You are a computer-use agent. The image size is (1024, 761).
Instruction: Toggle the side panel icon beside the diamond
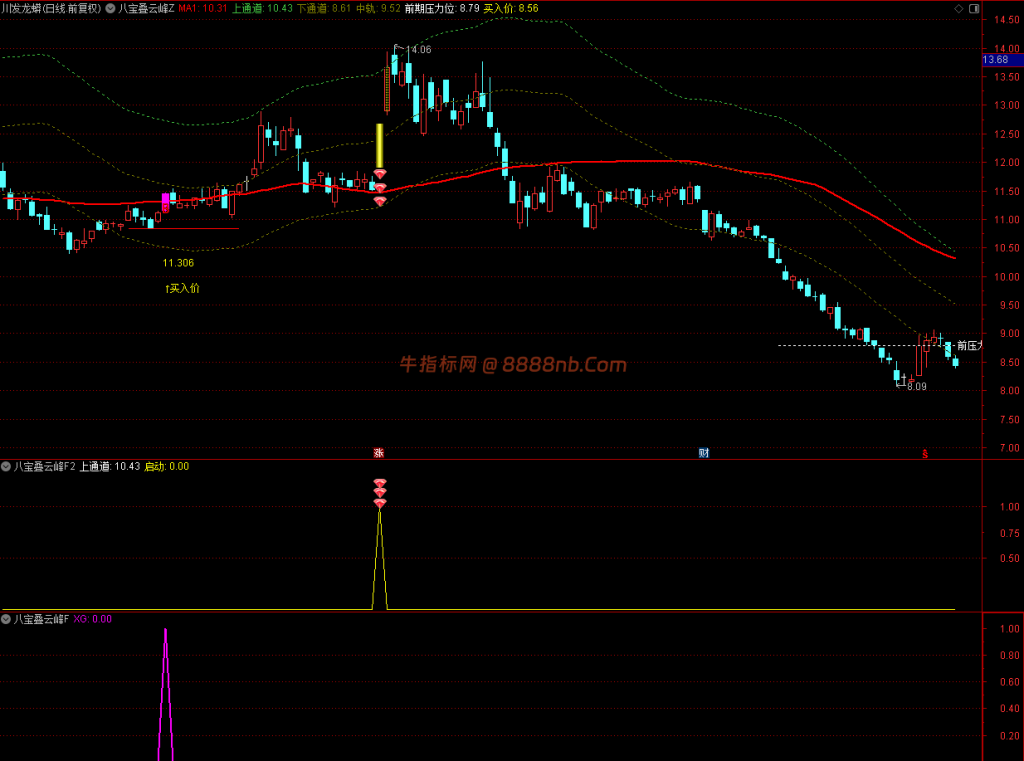[x=974, y=8]
